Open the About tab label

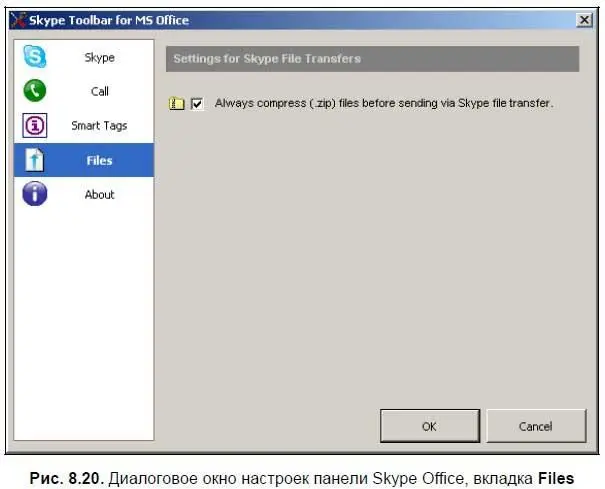click(x=100, y=195)
